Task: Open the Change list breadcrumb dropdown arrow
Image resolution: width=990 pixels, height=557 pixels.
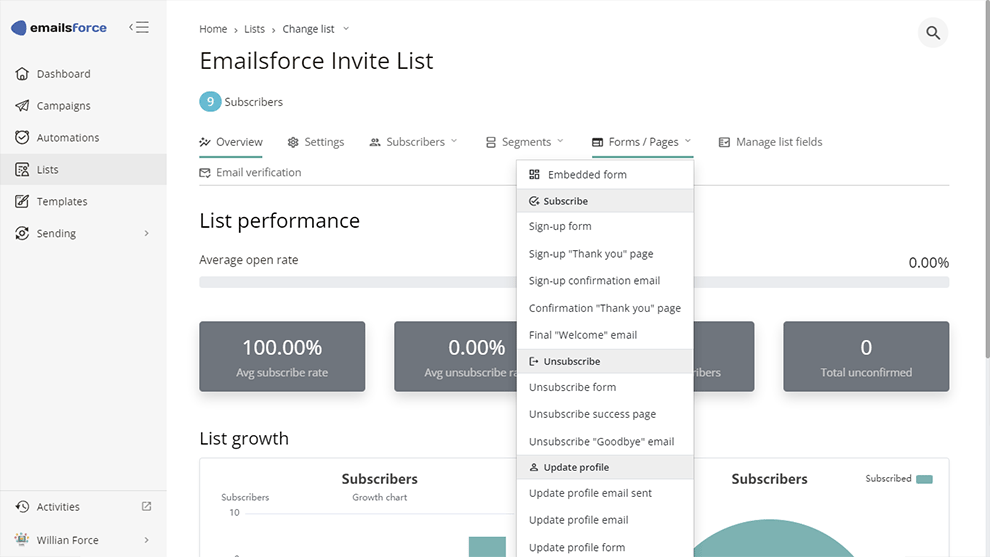Action: coord(346,28)
